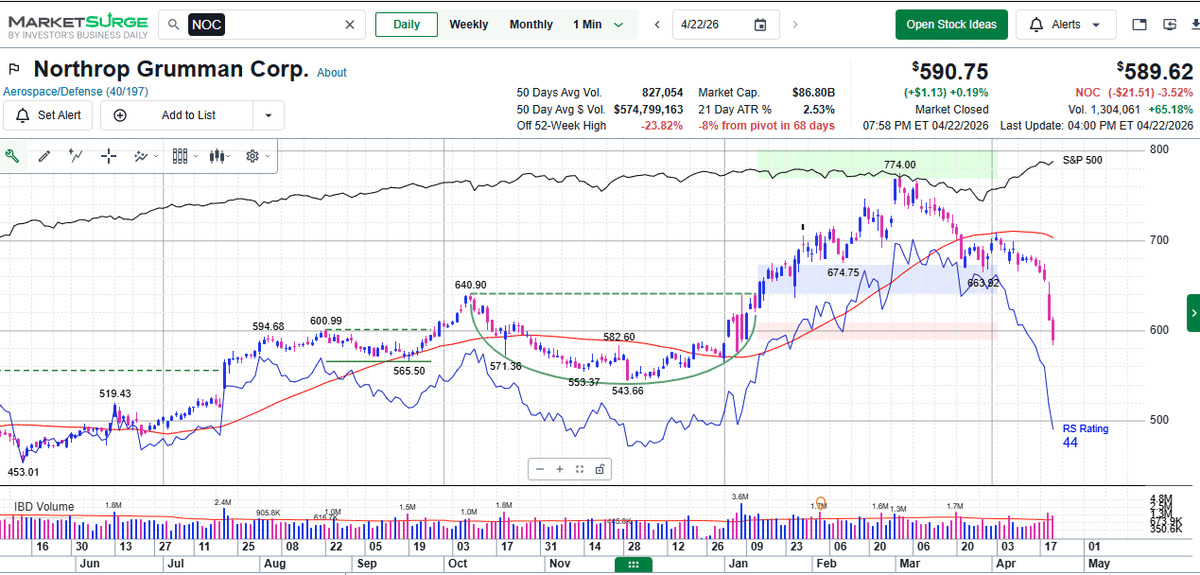Screen dimensions: 1200x575
Task: Open the About link for Northrop Grumman
Action: (x=332, y=73)
